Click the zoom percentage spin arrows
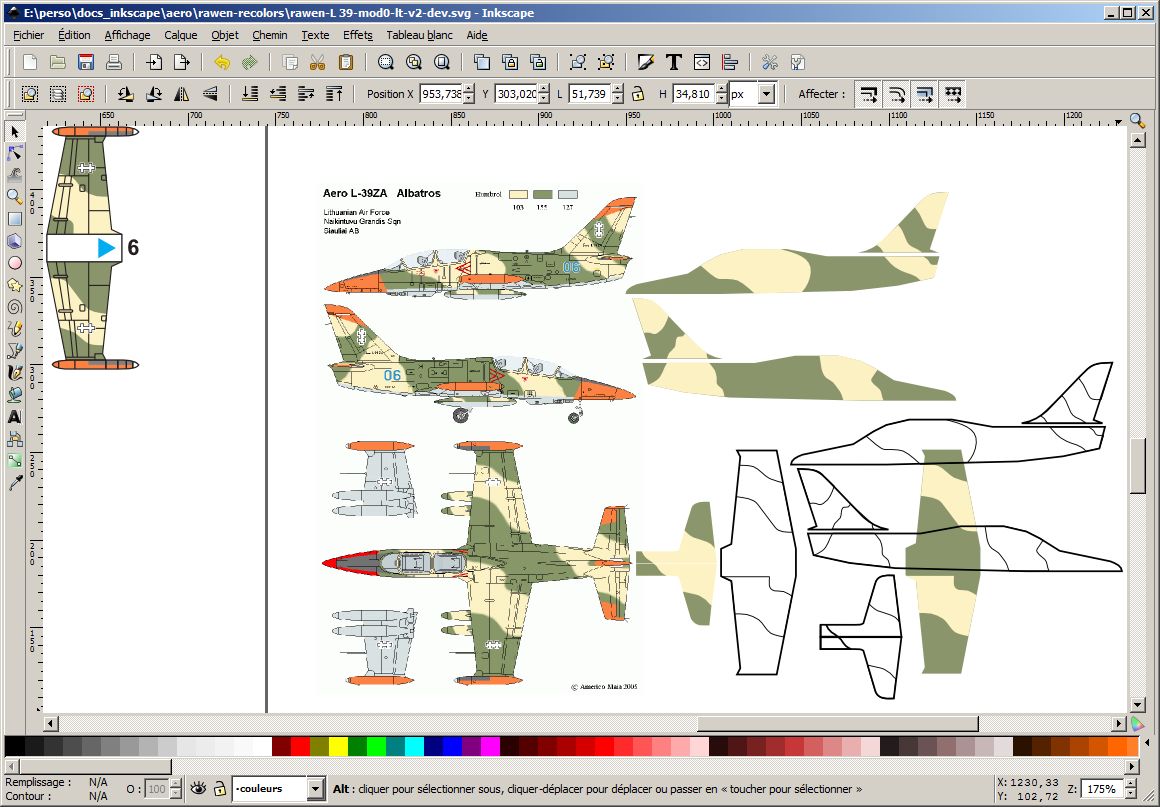 point(1130,789)
